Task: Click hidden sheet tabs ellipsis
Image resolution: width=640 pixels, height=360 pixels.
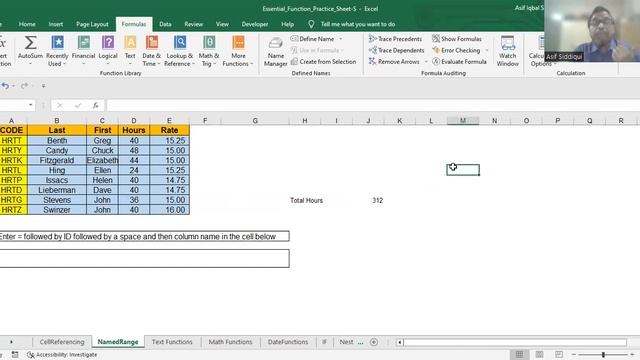Action: click(360, 342)
